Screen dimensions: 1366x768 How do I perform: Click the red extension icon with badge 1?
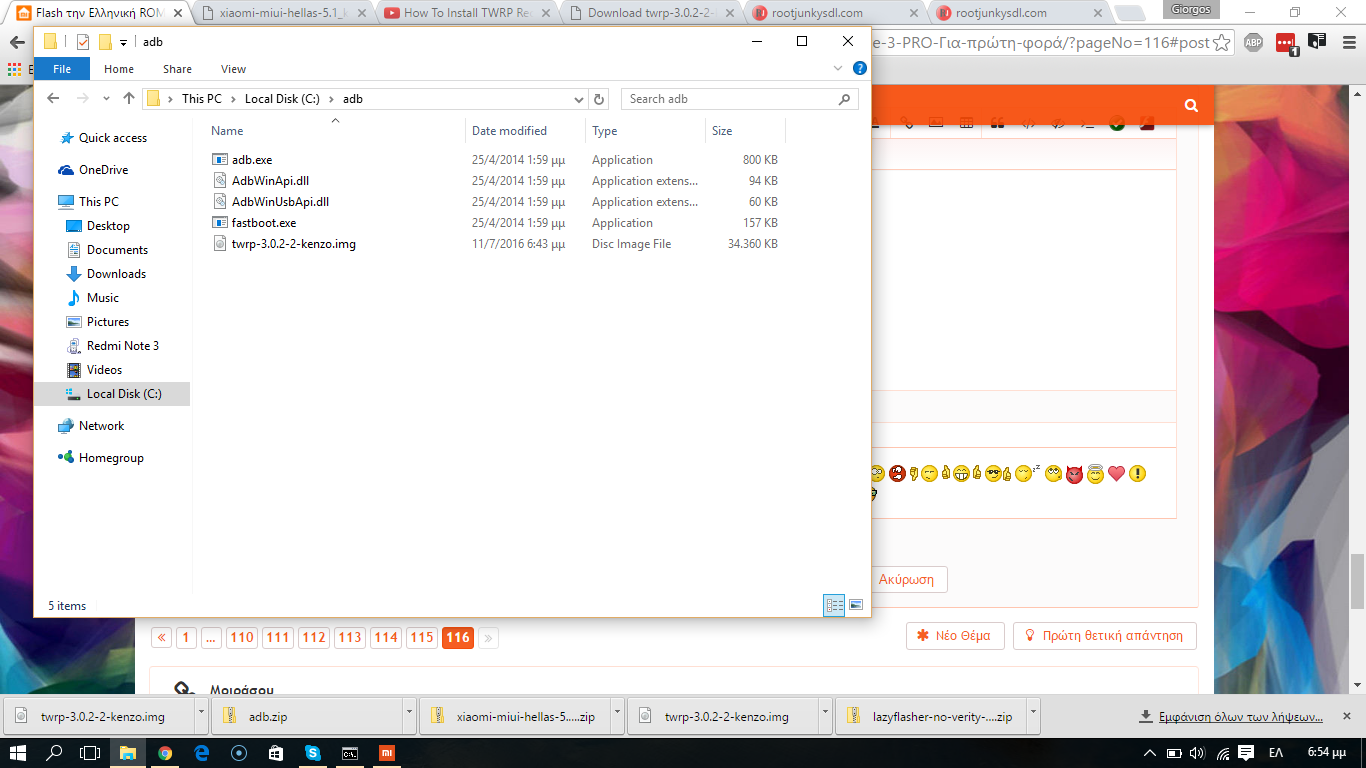click(1286, 43)
